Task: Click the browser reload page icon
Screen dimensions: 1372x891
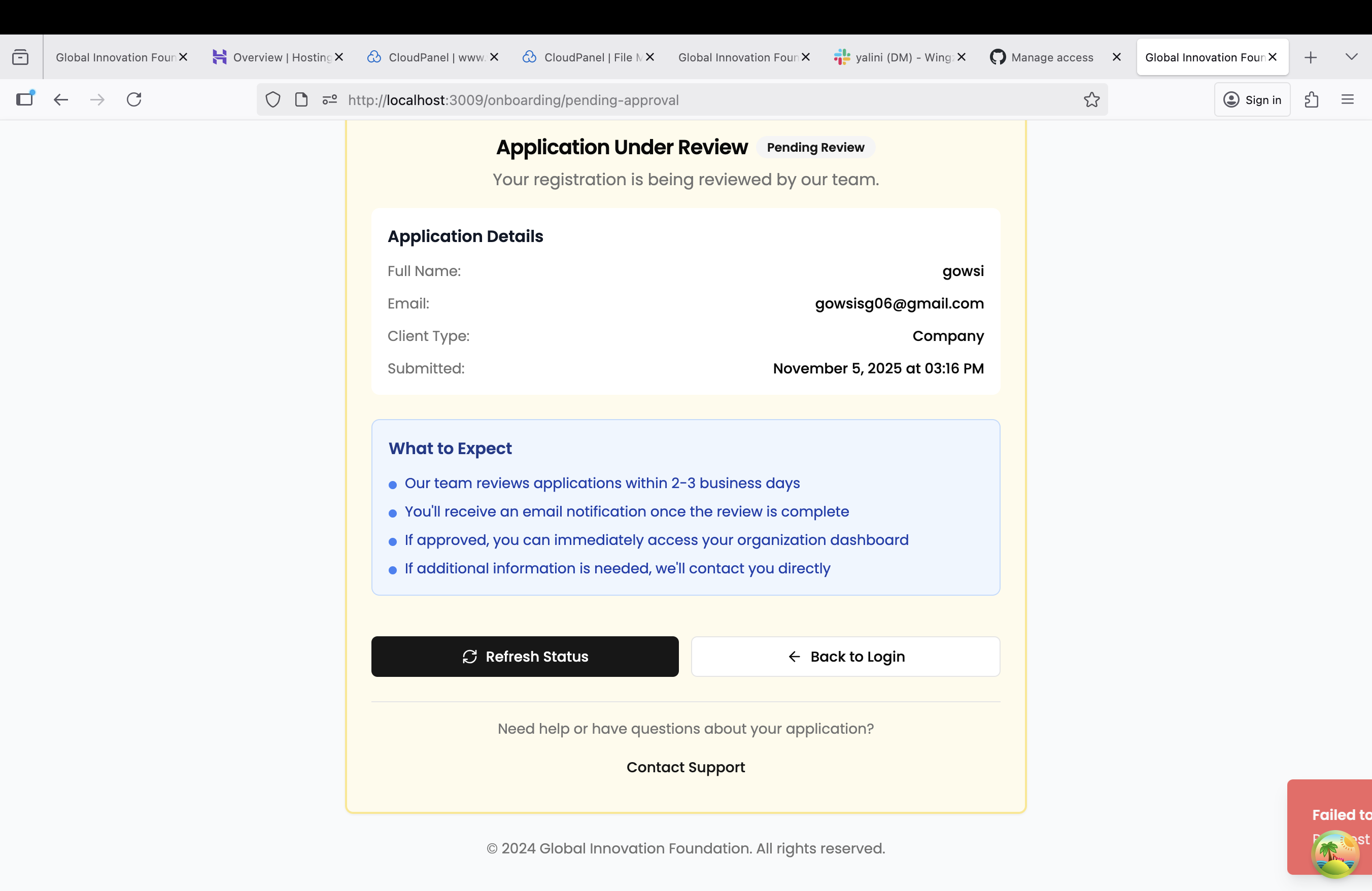Action: pos(134,99)
